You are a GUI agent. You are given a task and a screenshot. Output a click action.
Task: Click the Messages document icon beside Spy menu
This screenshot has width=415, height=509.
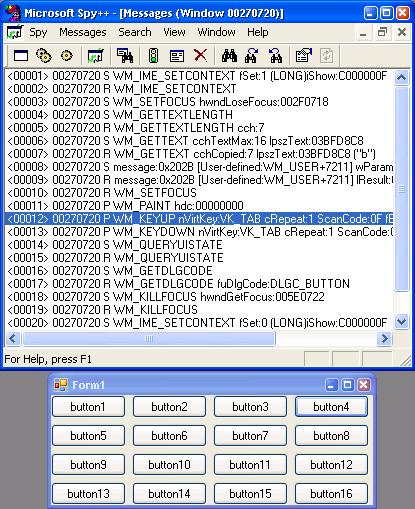(x=15, y=32)
